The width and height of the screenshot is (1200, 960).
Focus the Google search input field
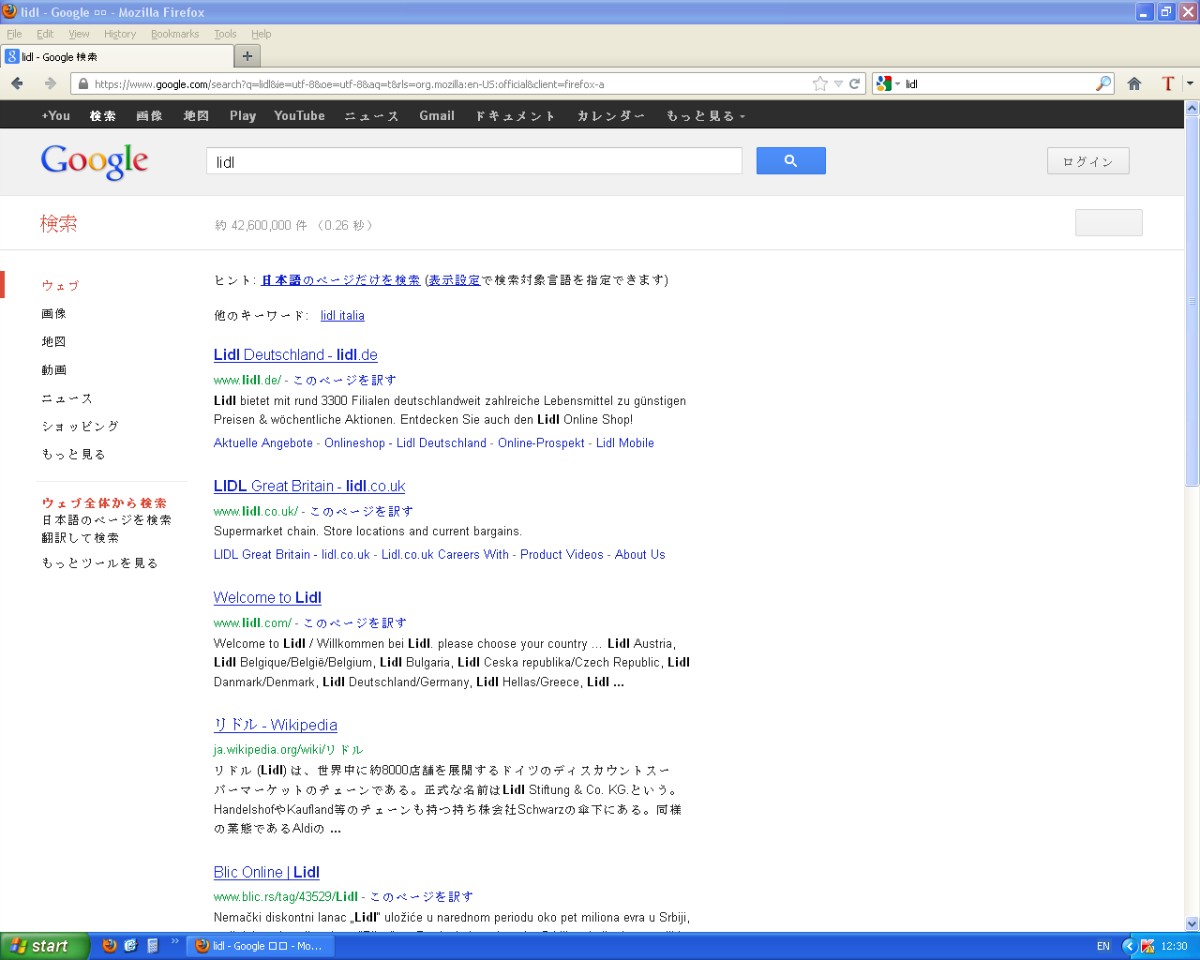click(x=474, y=161)
